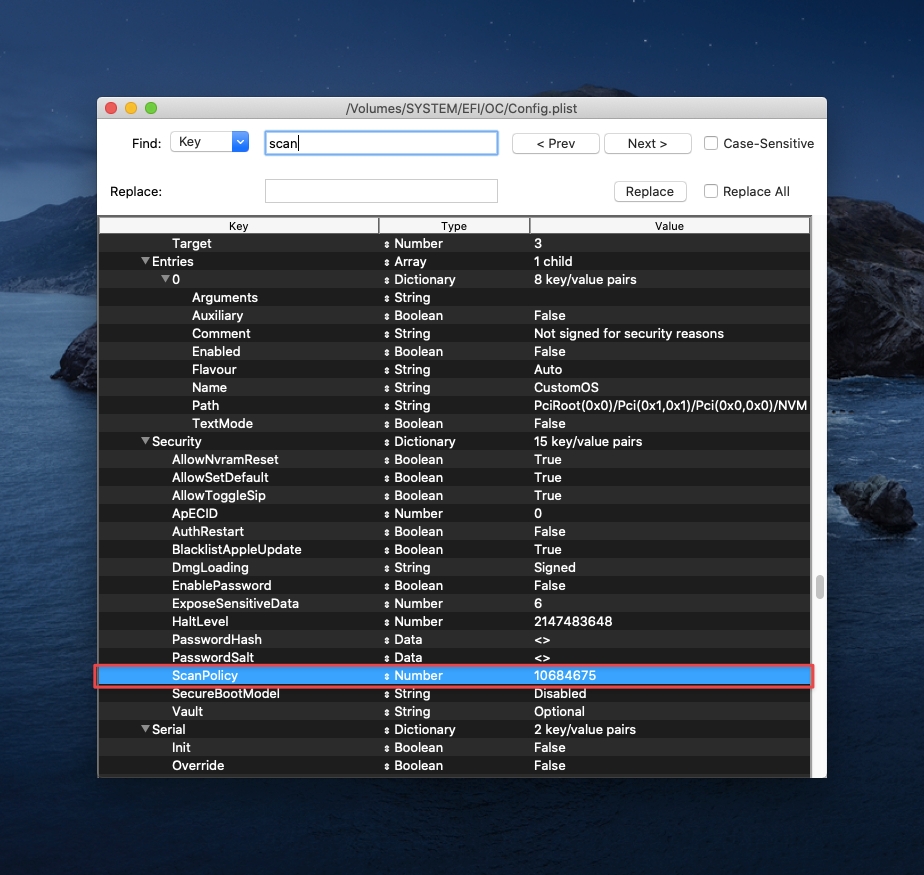The image size is (924, 875).
Task: Click the Key column header
Action: (x=238, y=226)
